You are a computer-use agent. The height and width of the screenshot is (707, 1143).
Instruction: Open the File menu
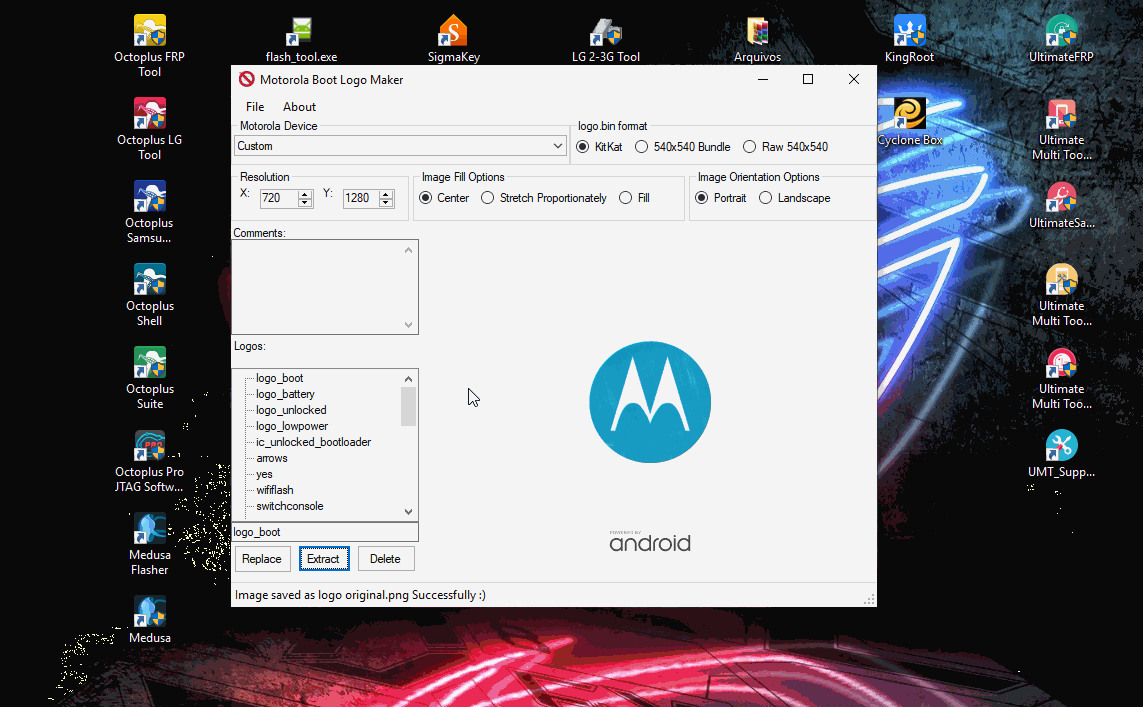pyautogui.click(x=255, y=106)
